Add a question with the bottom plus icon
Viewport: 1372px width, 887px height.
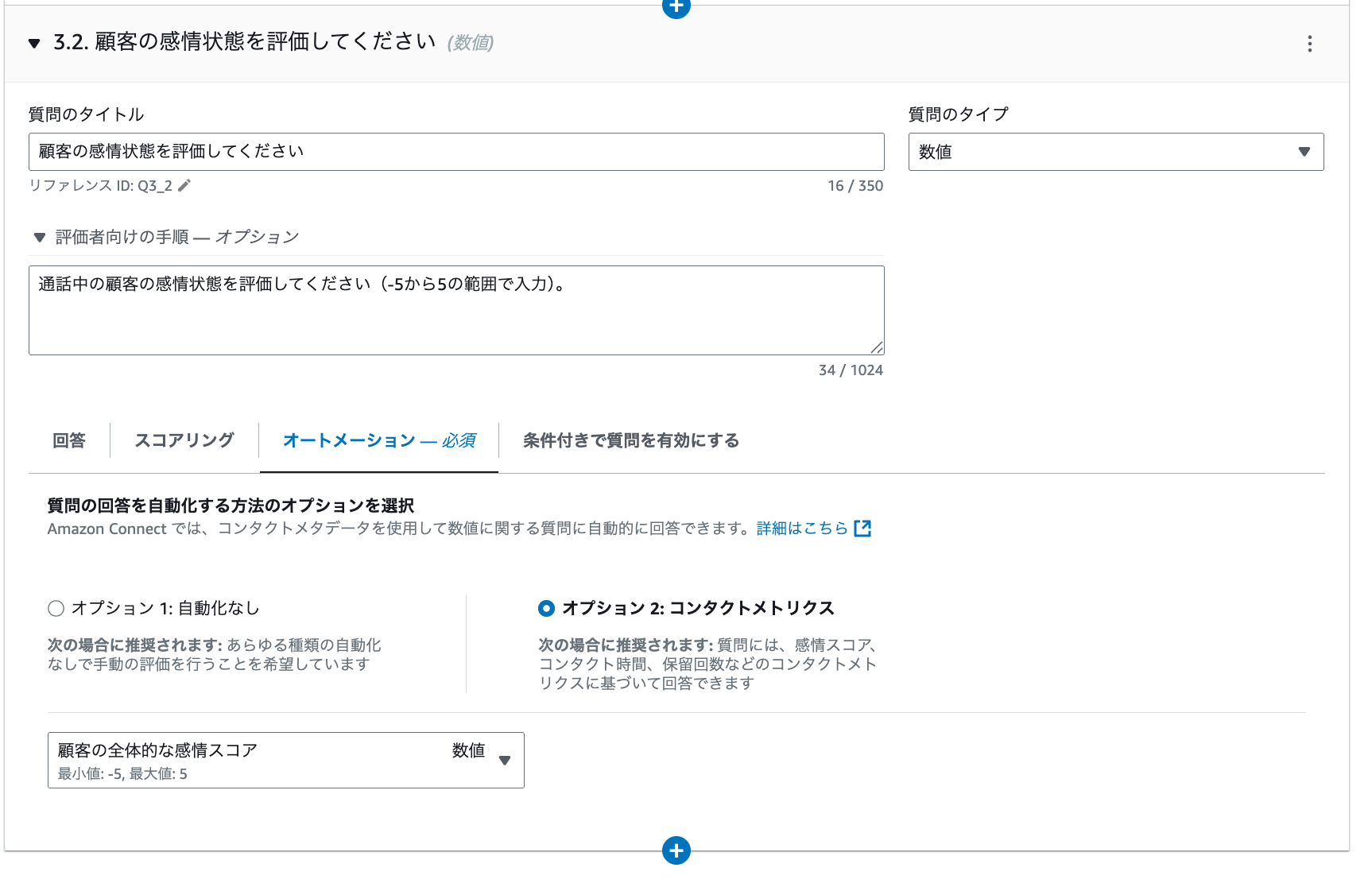point(676,850)
